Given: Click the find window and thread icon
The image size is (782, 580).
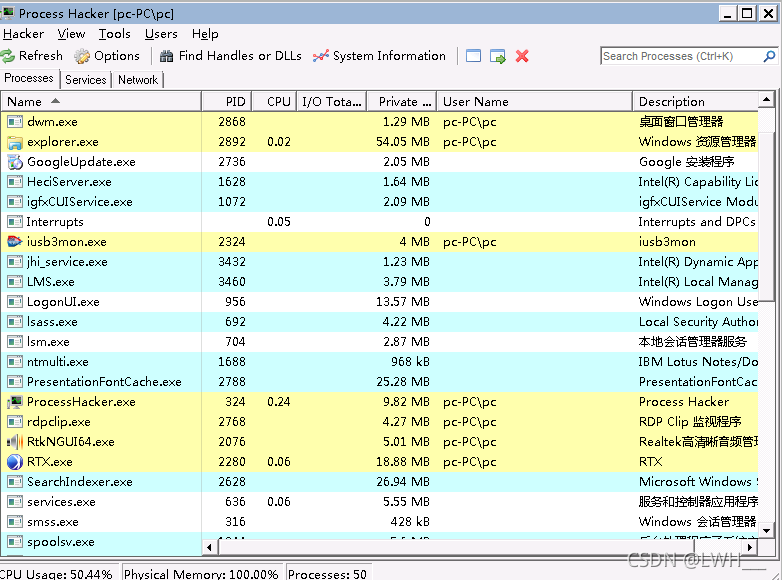Looking at the screenshot, I should (x=498, y=56).
